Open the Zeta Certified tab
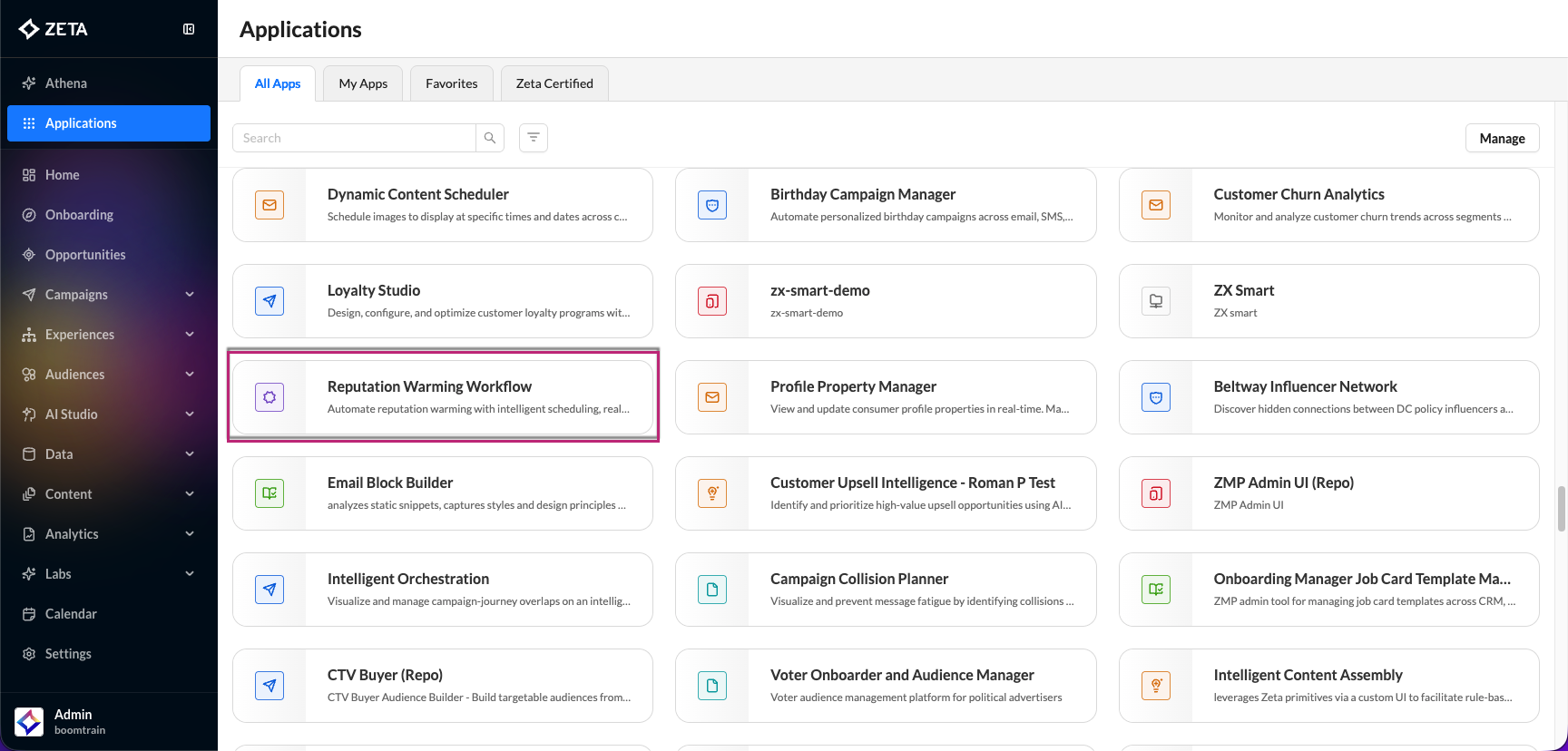 [x=554, y=83]
